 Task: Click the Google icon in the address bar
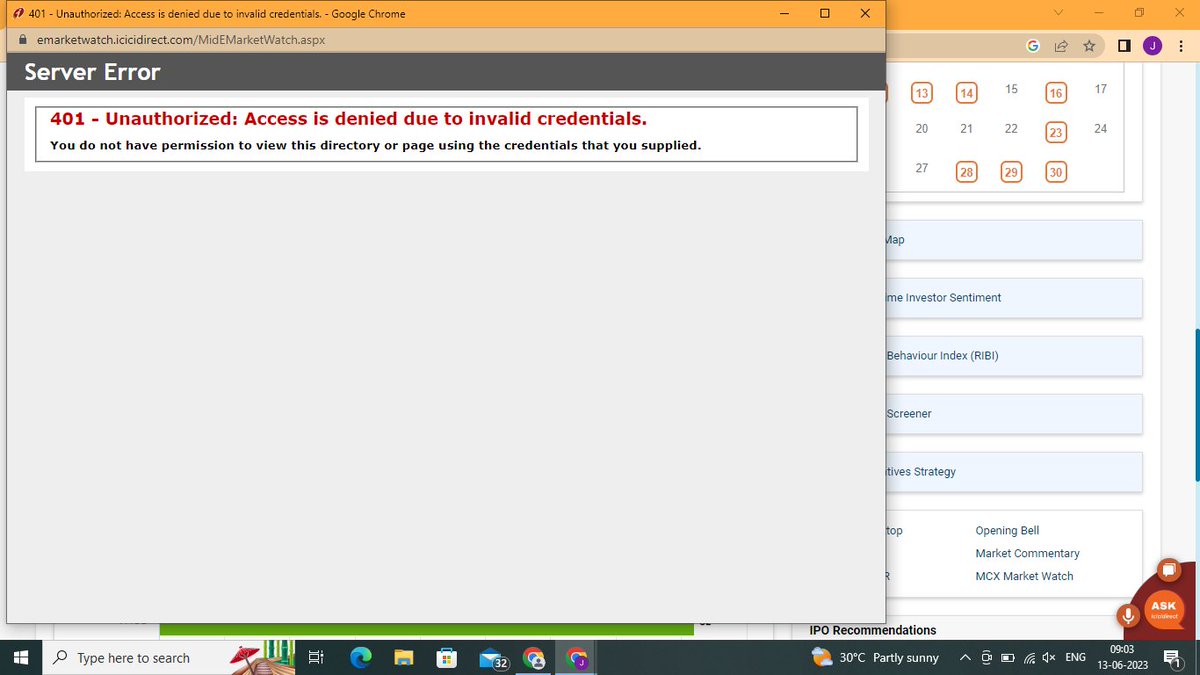[x=1033, y=46]
